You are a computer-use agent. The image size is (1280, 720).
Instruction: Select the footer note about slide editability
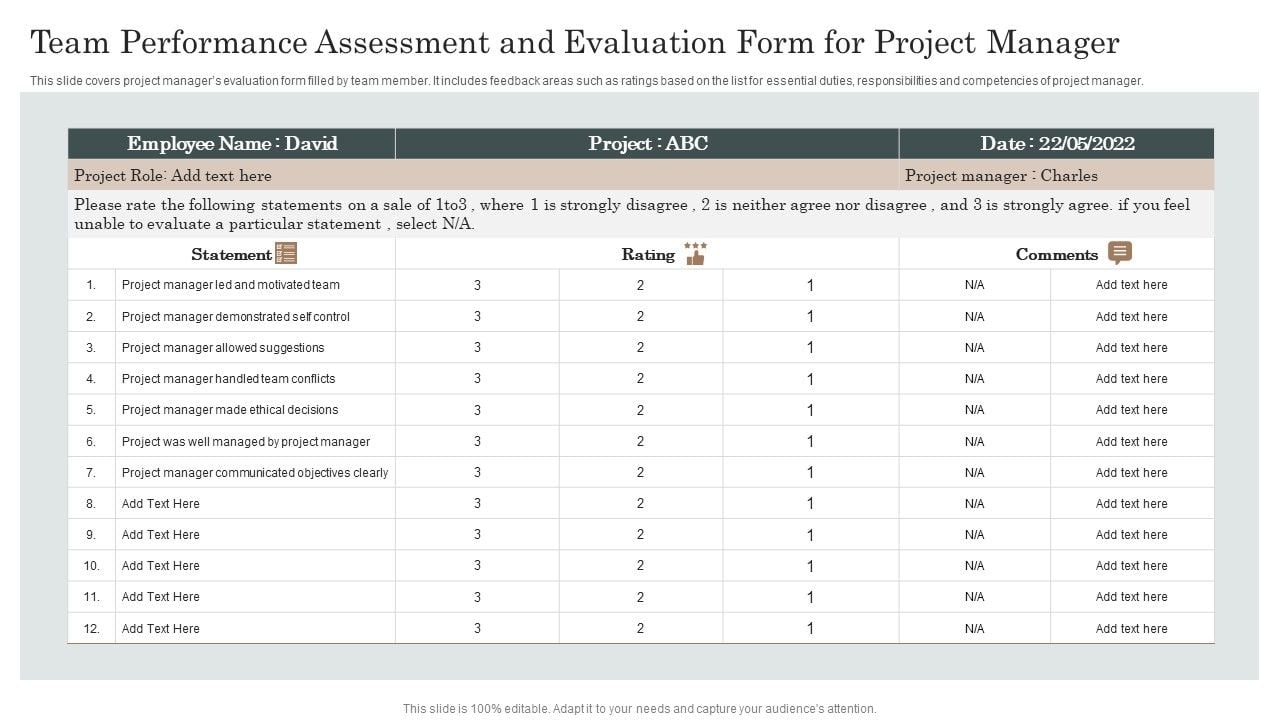tap(639, 708)
